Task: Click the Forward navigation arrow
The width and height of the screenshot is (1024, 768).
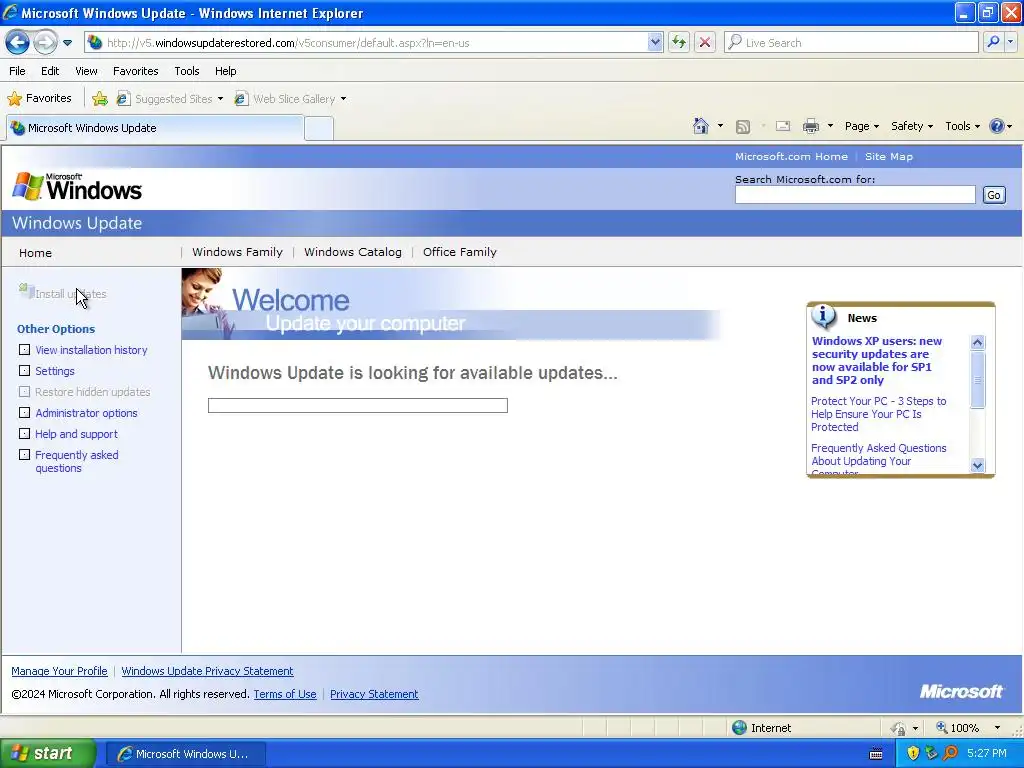Action: (x=45, y=42)
